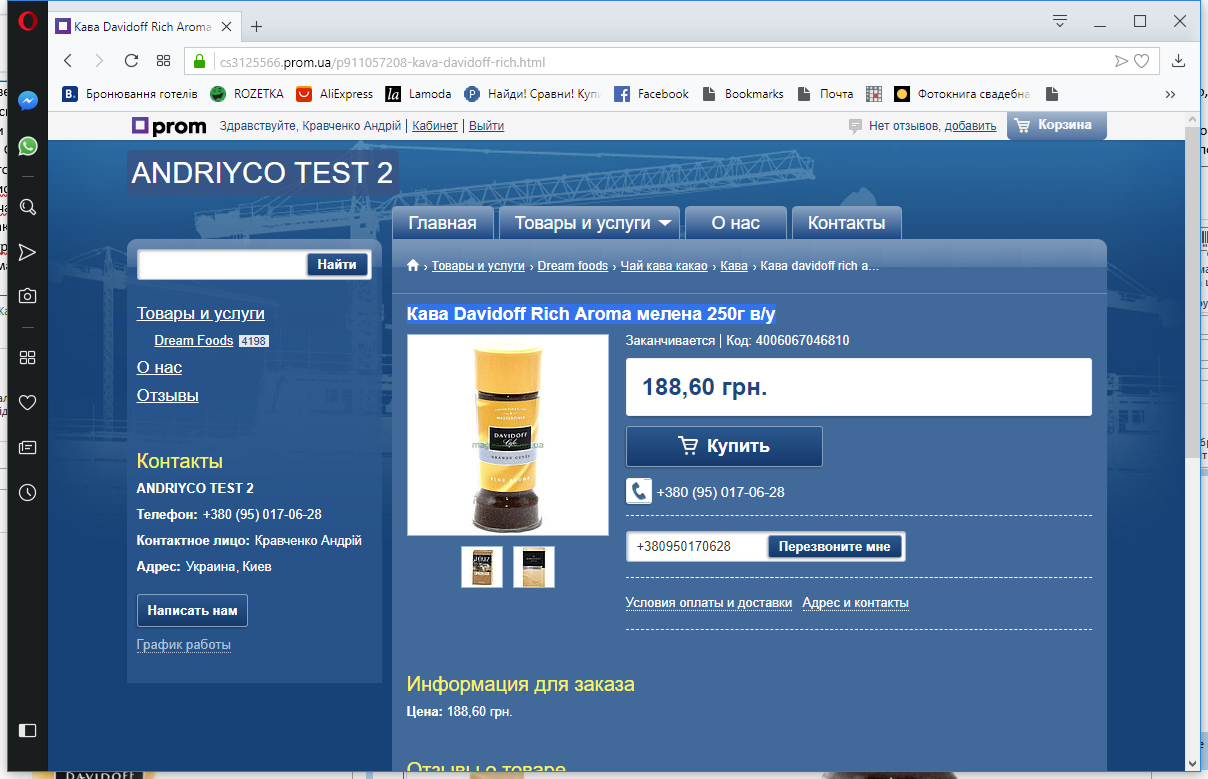Open the Facebook bookmark
Image resolution: width=1208 pixels, height=779 pixels.
pyautogui.click(x=651, y=94)
